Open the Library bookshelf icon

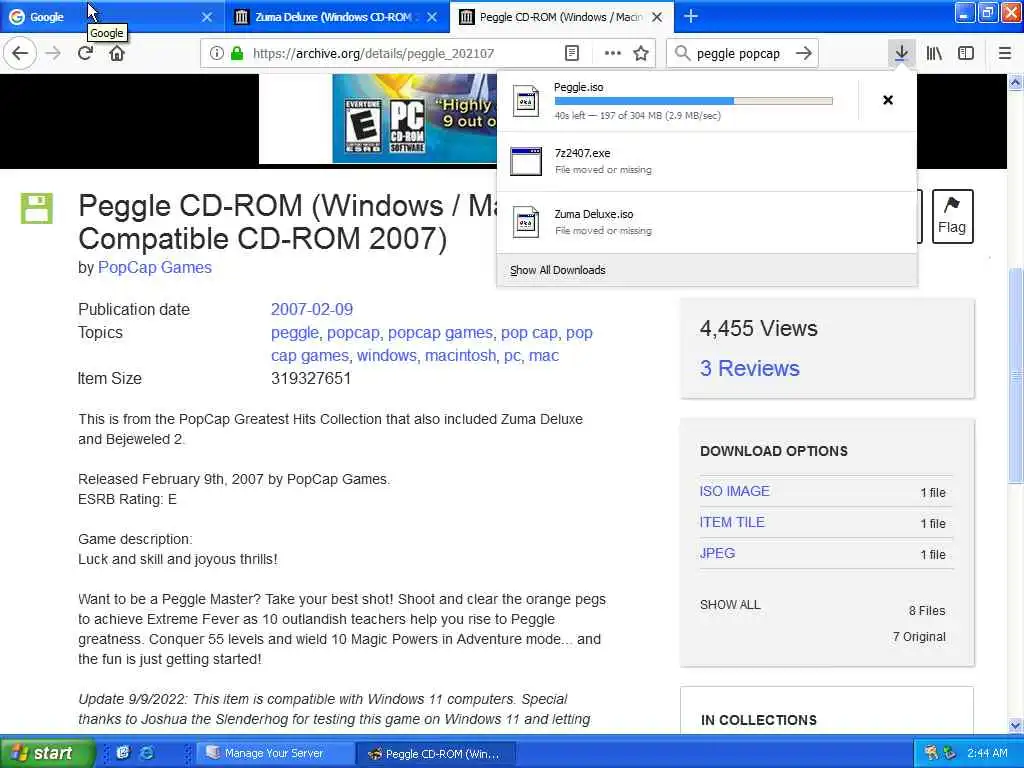click(x=934, y=53)
